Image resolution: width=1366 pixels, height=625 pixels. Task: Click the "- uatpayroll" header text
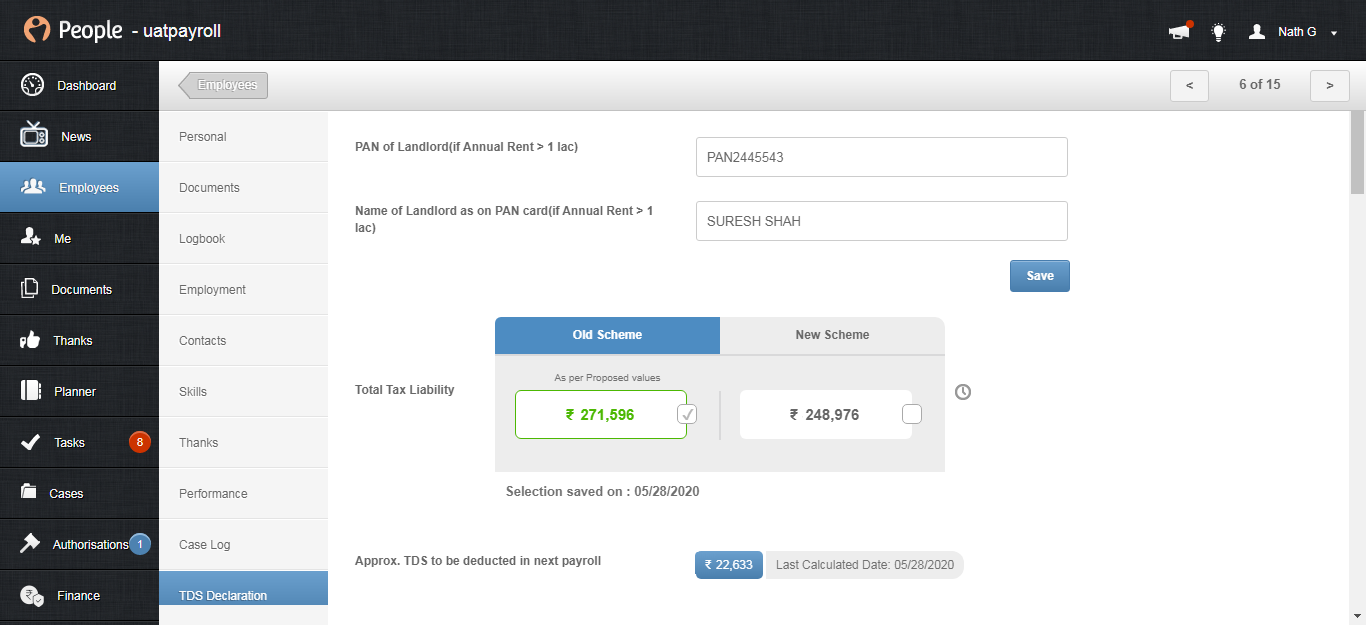[x=176, y=32]
